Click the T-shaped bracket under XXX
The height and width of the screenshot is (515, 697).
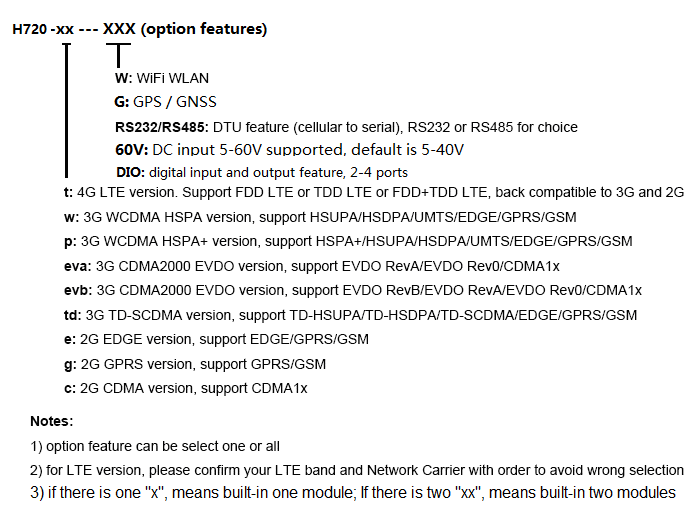click(118, 55)
